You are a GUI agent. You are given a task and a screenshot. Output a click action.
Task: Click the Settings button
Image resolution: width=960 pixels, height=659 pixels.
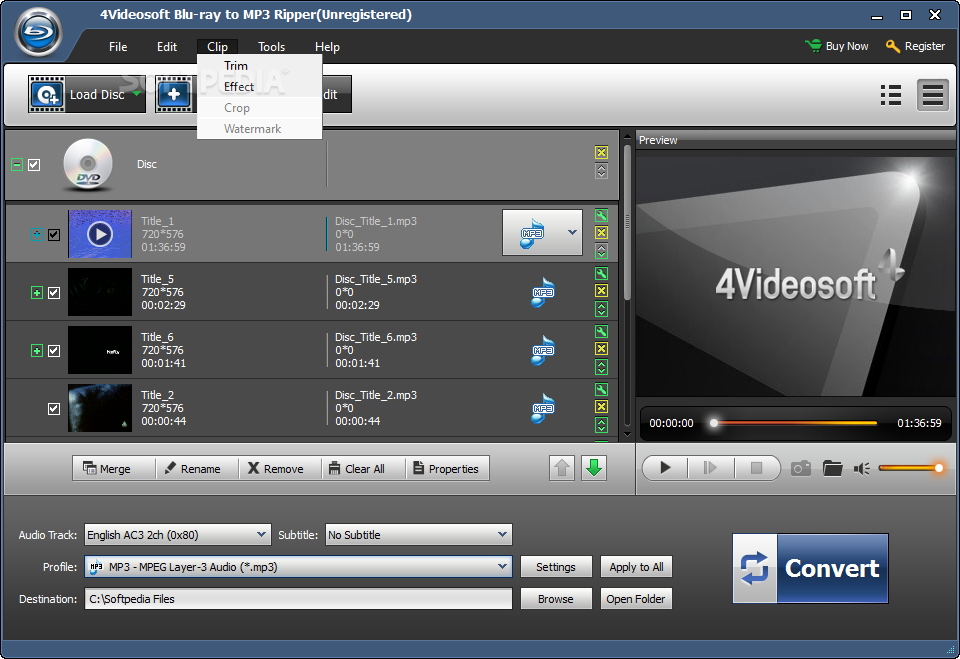[x=556, y=567]
